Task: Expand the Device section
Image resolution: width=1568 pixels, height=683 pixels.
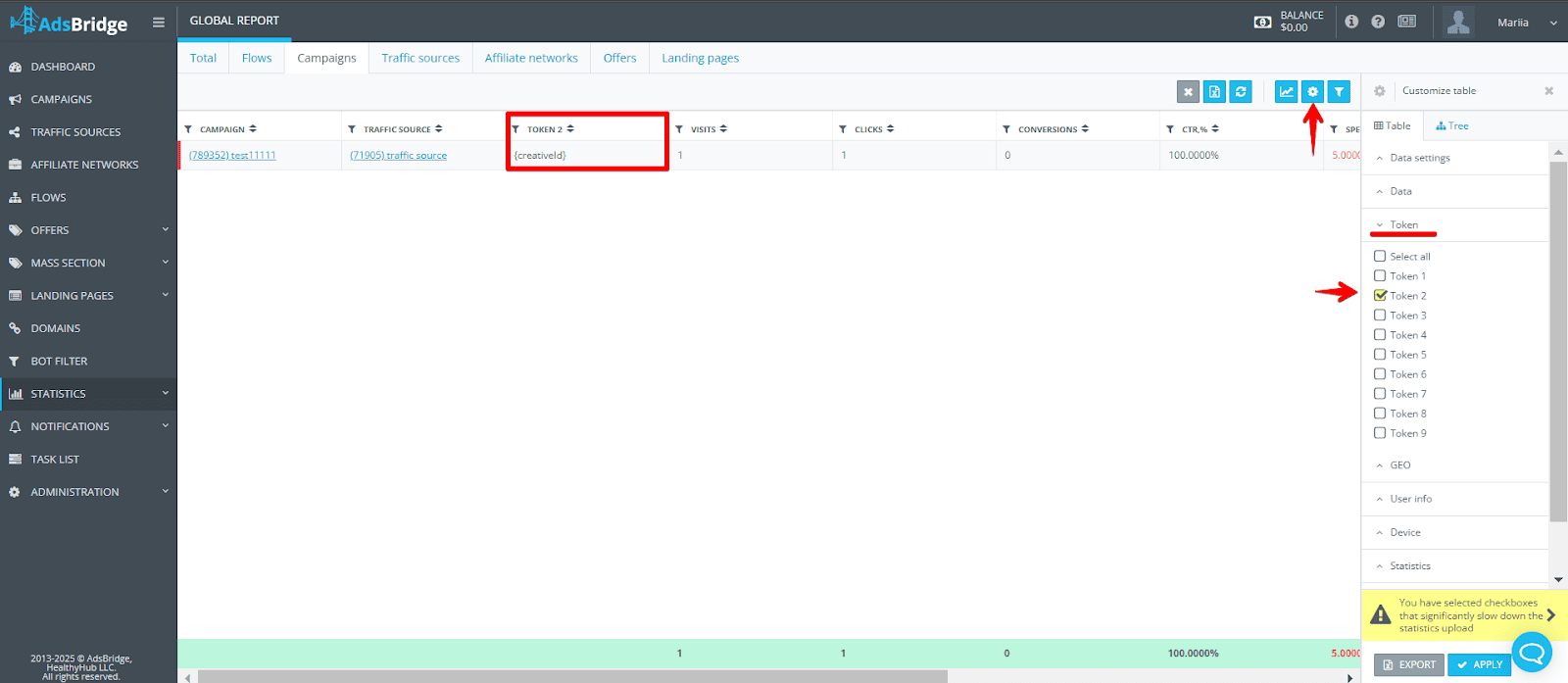Action: pyautogui.click(x=1455, y=532)
